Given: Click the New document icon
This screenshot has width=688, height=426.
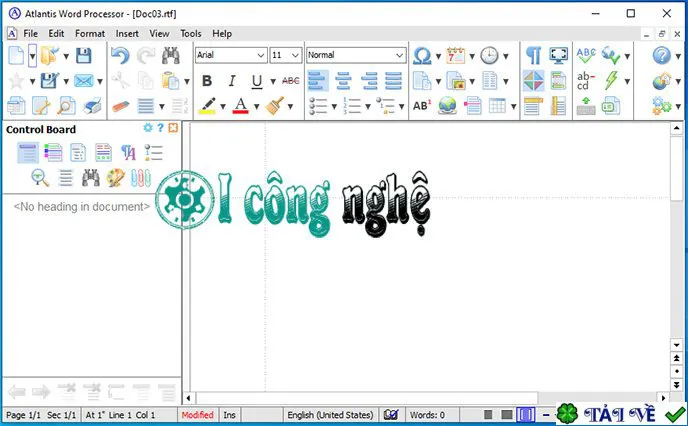Looking at the screenshot, I should (x=16, y=56).
